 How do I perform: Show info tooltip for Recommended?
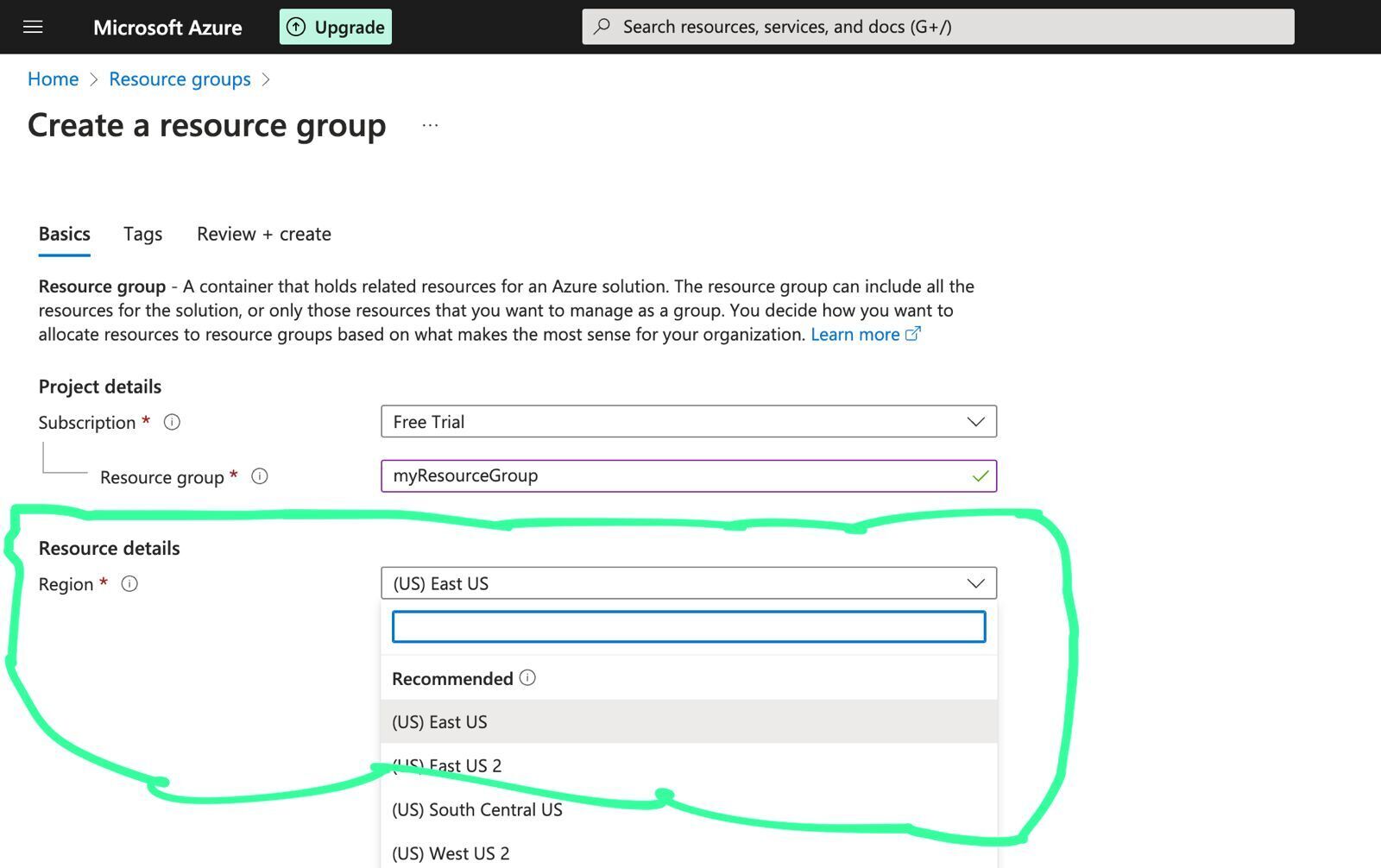pyautogui.click(x=527, y=678)
